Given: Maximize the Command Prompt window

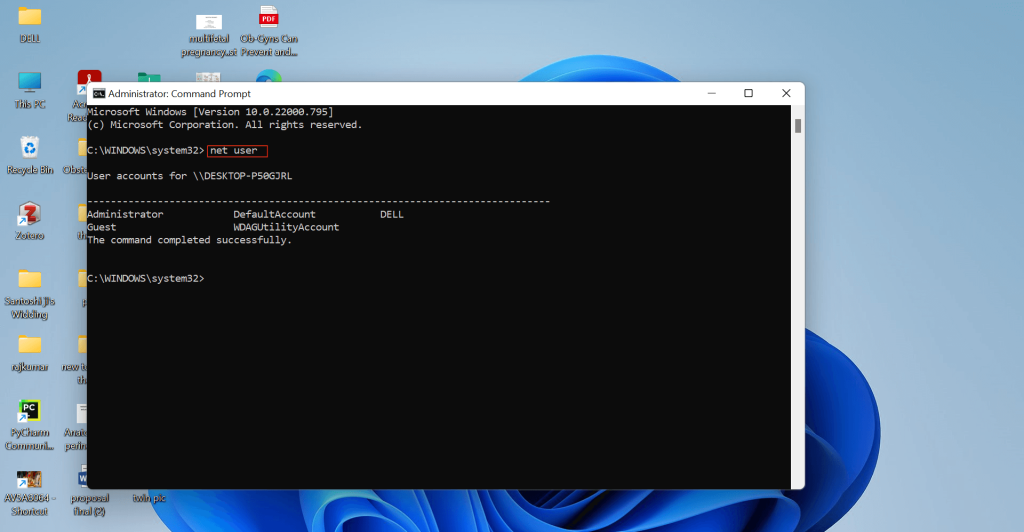Looking at the screenshot, I should point(748,93).
